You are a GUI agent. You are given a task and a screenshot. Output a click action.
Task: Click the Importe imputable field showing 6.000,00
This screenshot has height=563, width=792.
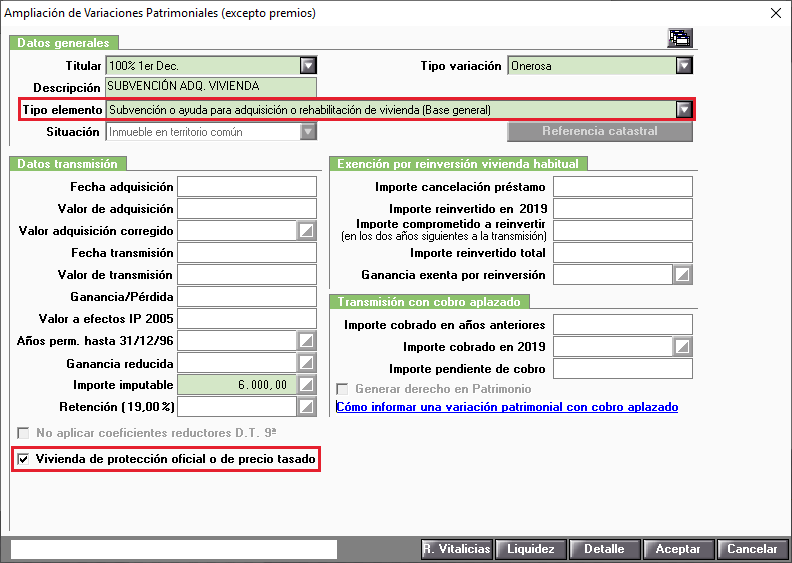237,385
